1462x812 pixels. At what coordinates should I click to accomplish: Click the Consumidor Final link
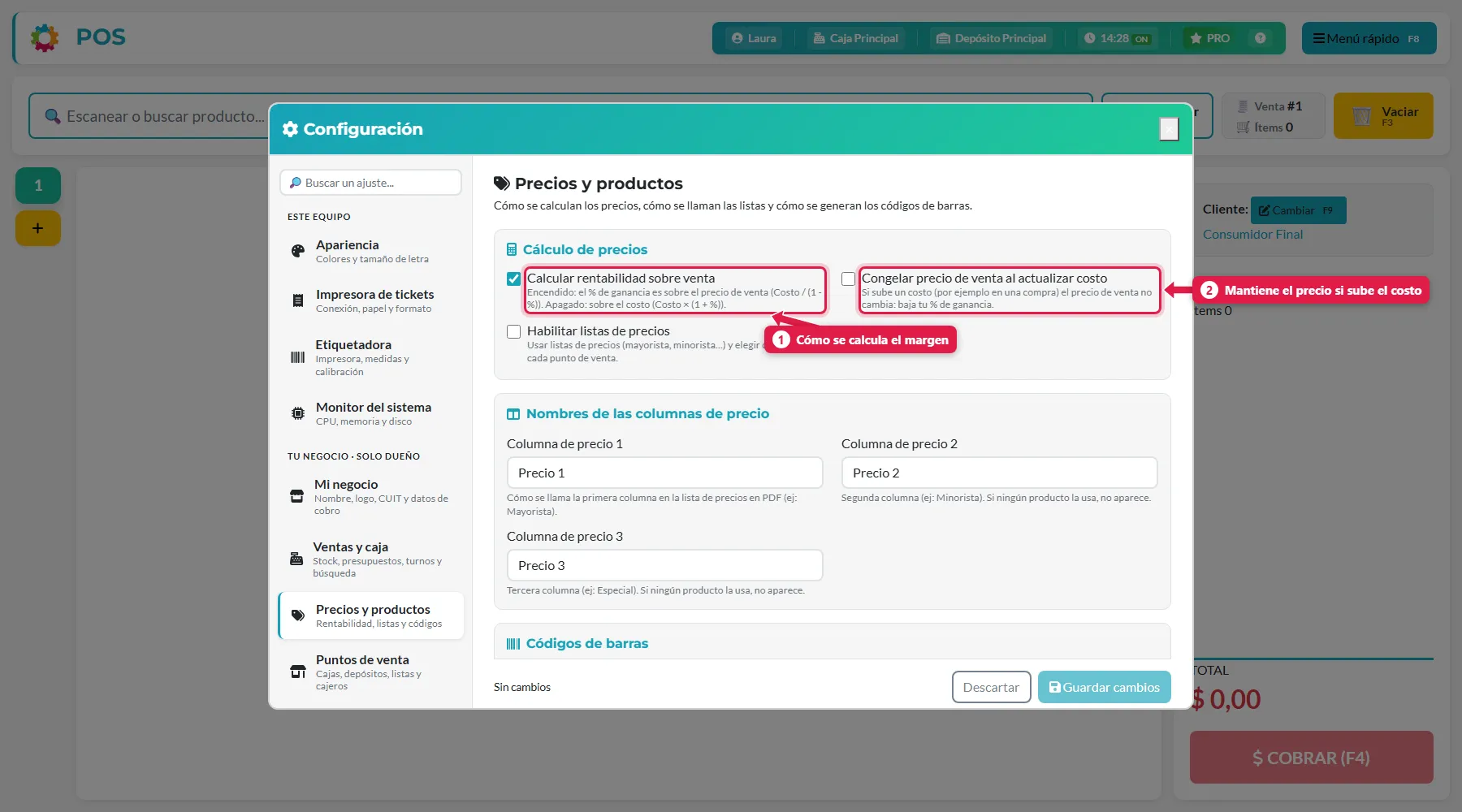1252,234
